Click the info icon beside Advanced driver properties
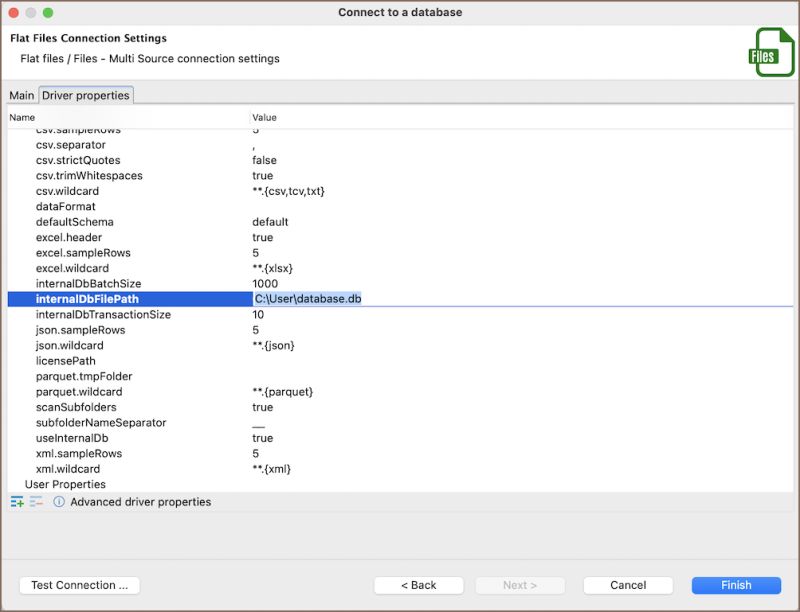Image resolution: width=800 pixels, height=612 pixels. tap(58, 502)
